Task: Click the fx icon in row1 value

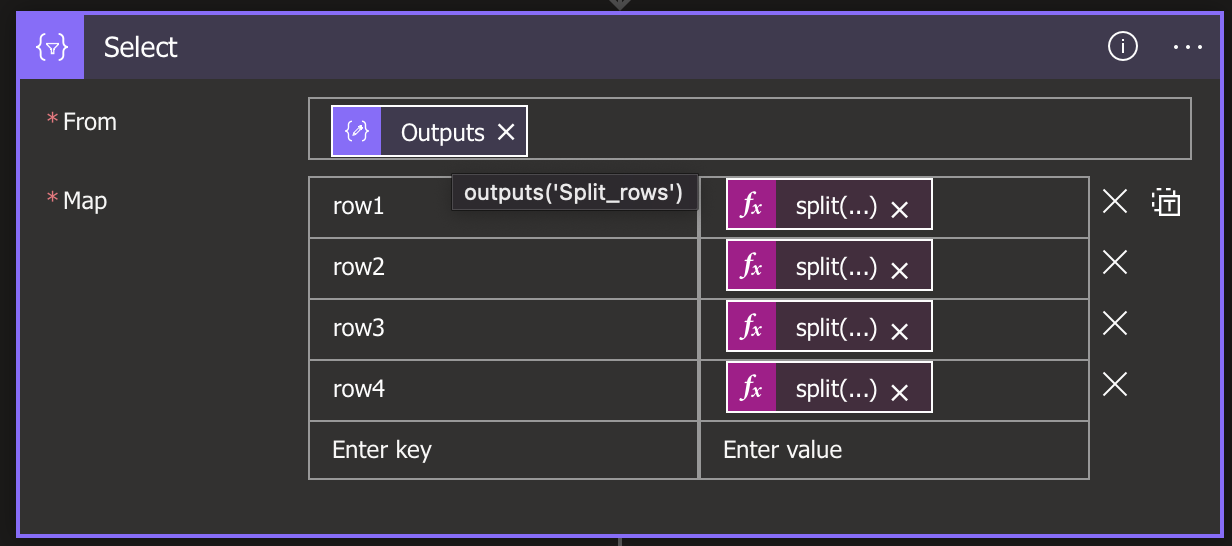Action: [x=752, y=205]
